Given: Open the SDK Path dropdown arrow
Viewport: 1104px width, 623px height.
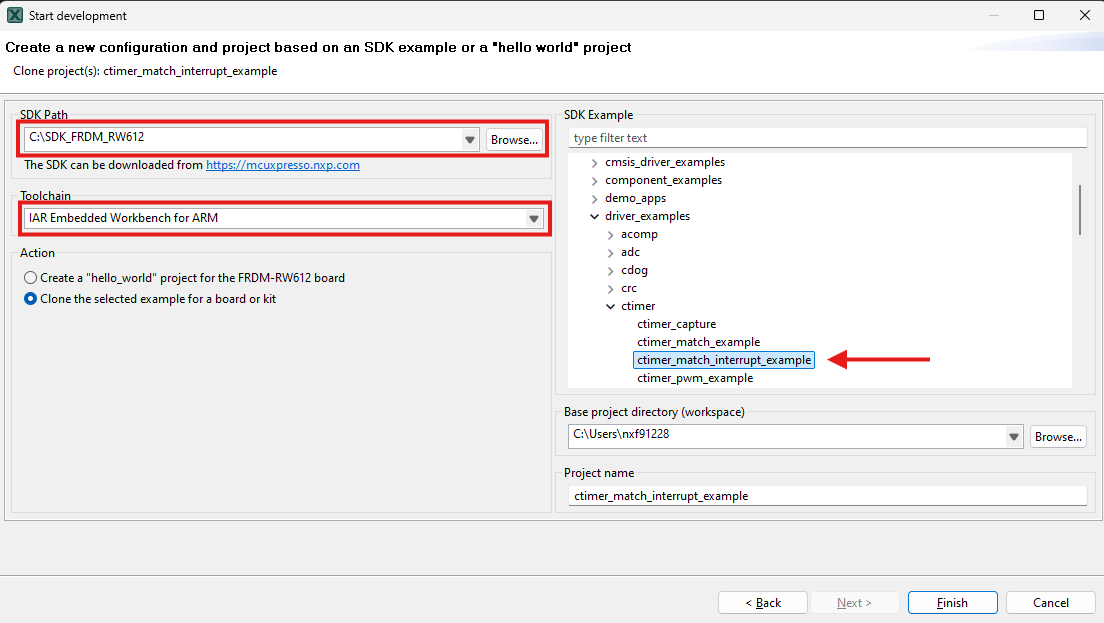Looking at the screenshot, I should (x=469, y=140).
